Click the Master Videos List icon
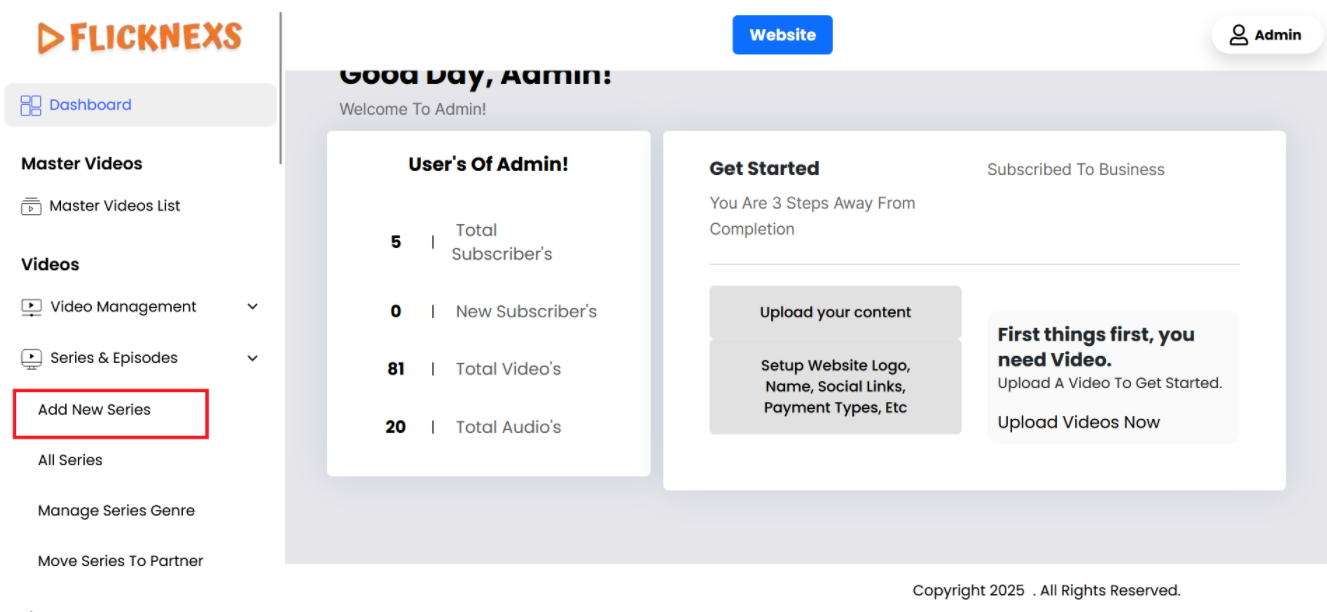The height and width of the screenshot is (612, 1327). (x=31, y=206)
